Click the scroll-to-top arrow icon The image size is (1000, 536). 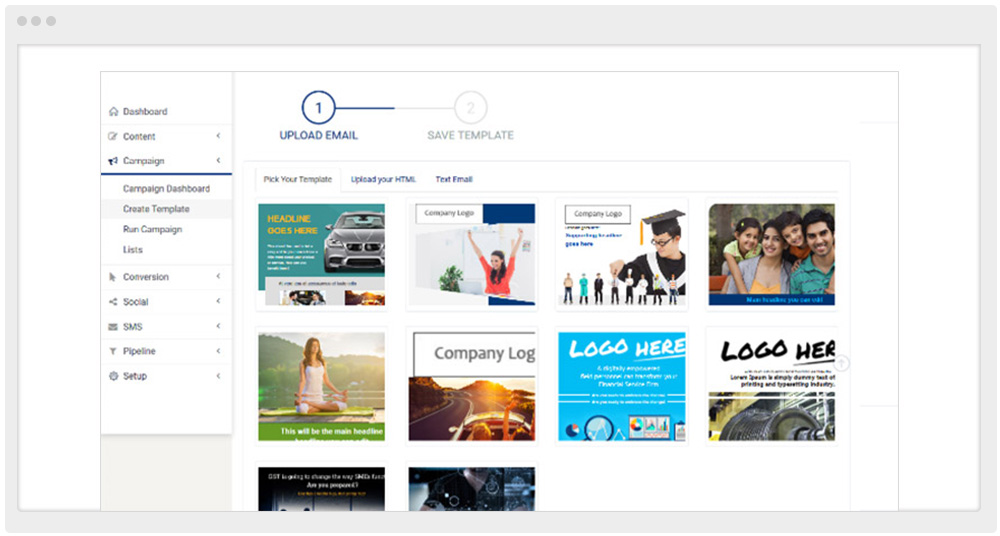click(842, 363)
